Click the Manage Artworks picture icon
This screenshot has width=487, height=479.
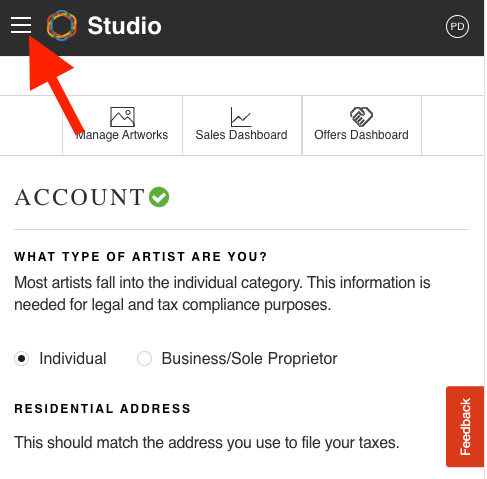click(122, 117)
